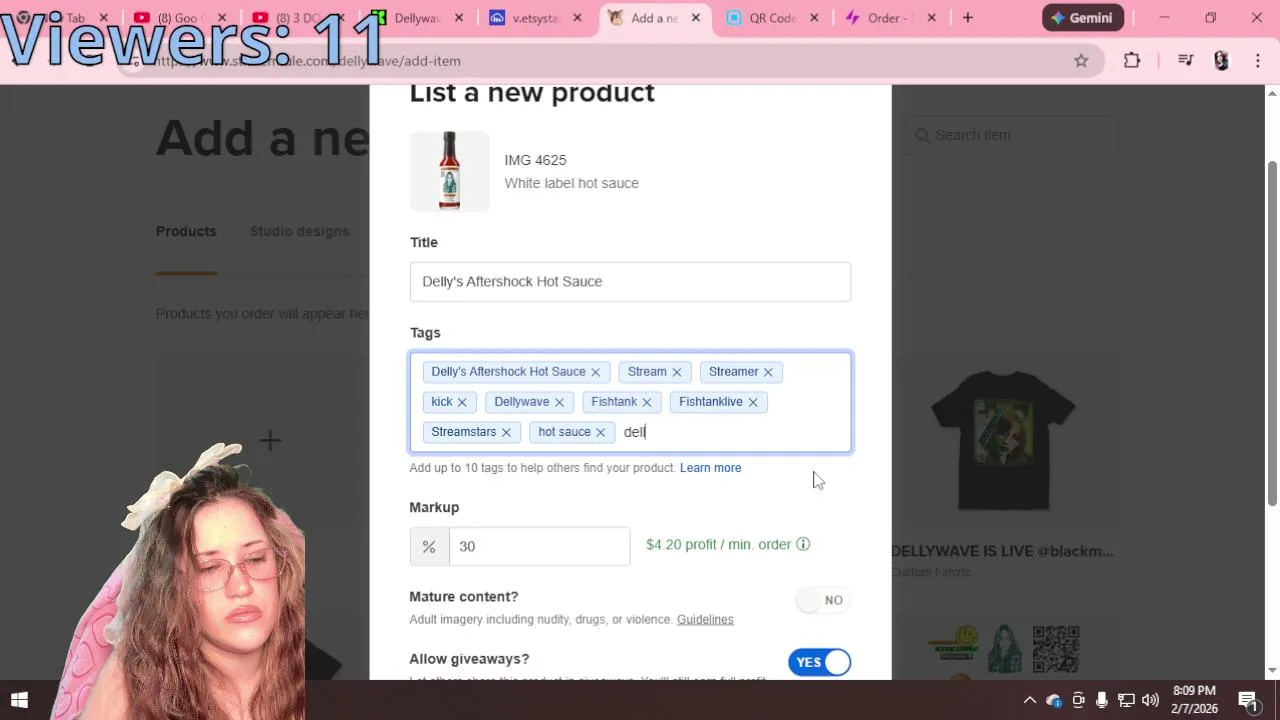This screenshot has height=720, width=1280.
Task: Bookmark this page with the star
Action: [1081, 61]
